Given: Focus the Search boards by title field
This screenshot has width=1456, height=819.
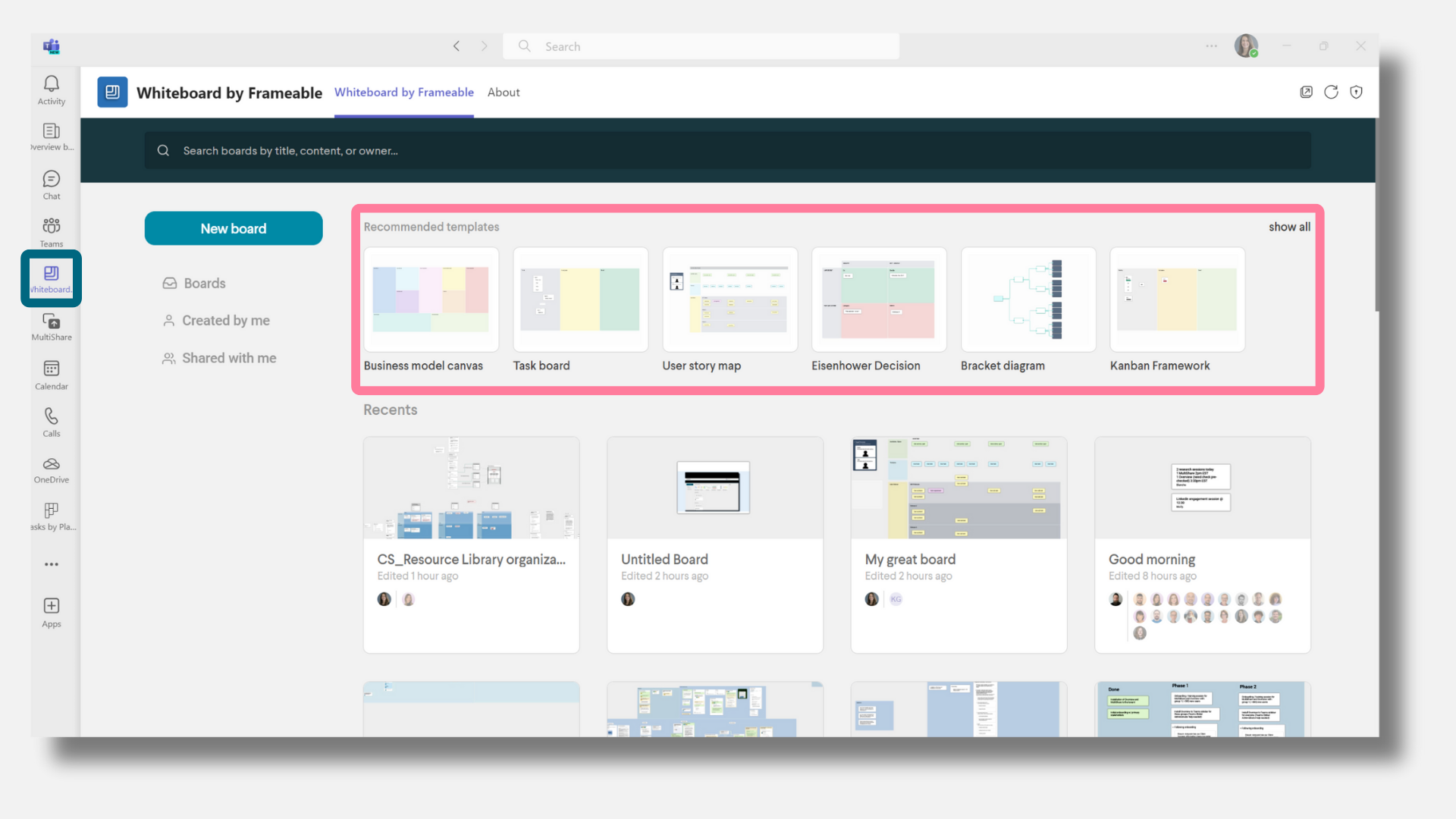Looking at the screenshot, I should 728,150.
